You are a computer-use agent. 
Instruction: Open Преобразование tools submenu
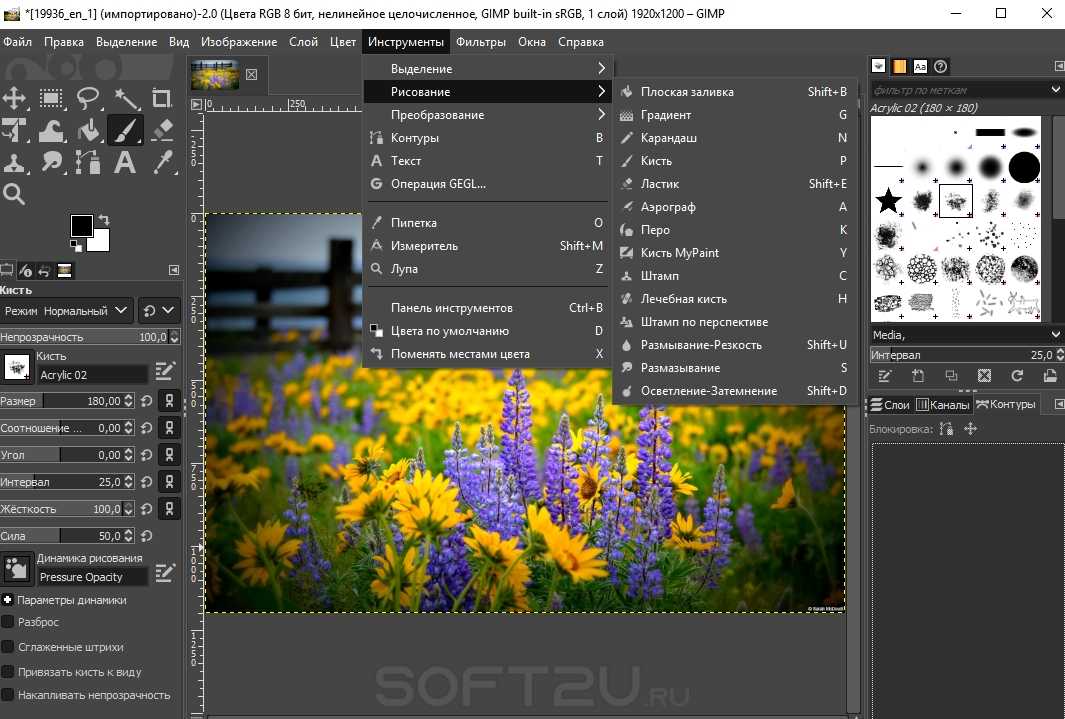(x=488, y=115)
